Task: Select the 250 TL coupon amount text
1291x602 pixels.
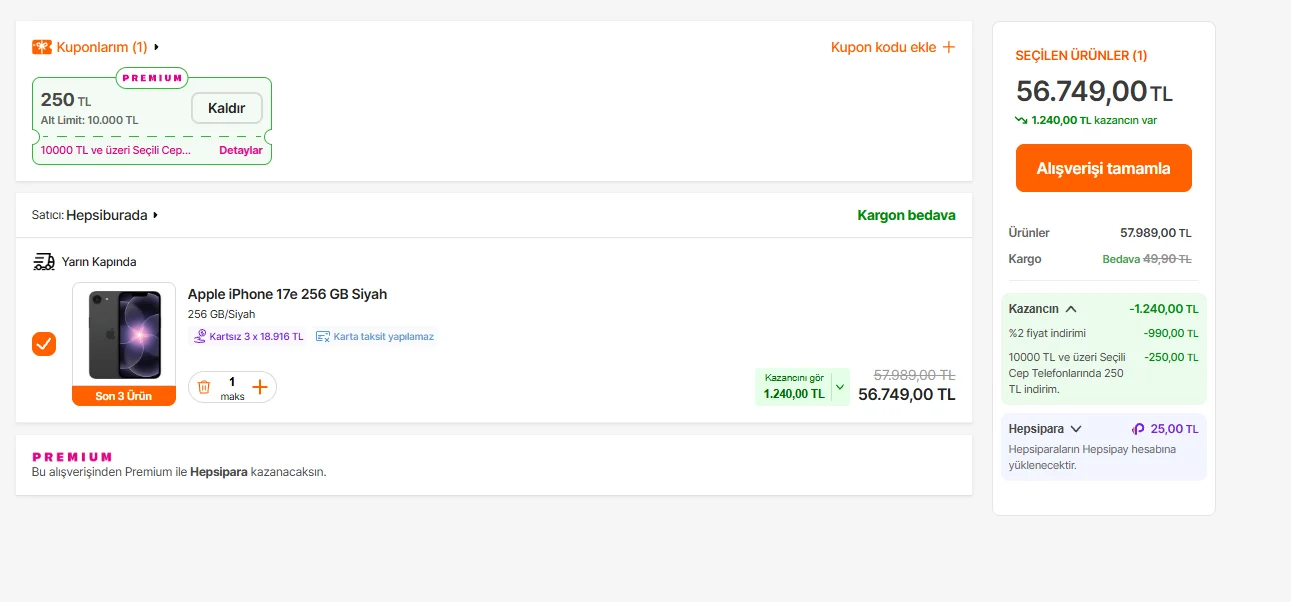Action: click(66, 100)
